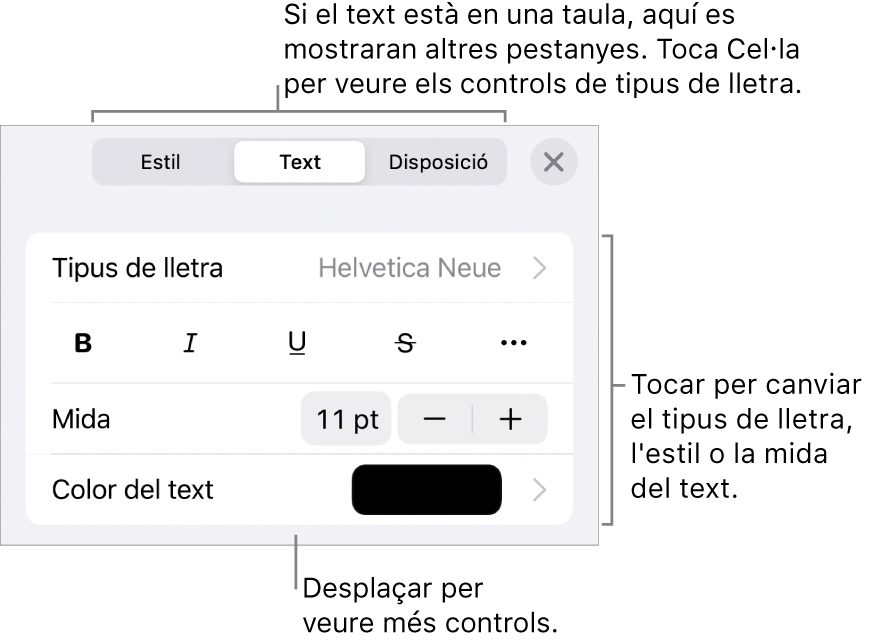
Task: Tap the Mida label
Action: click(x=81, y=419)
